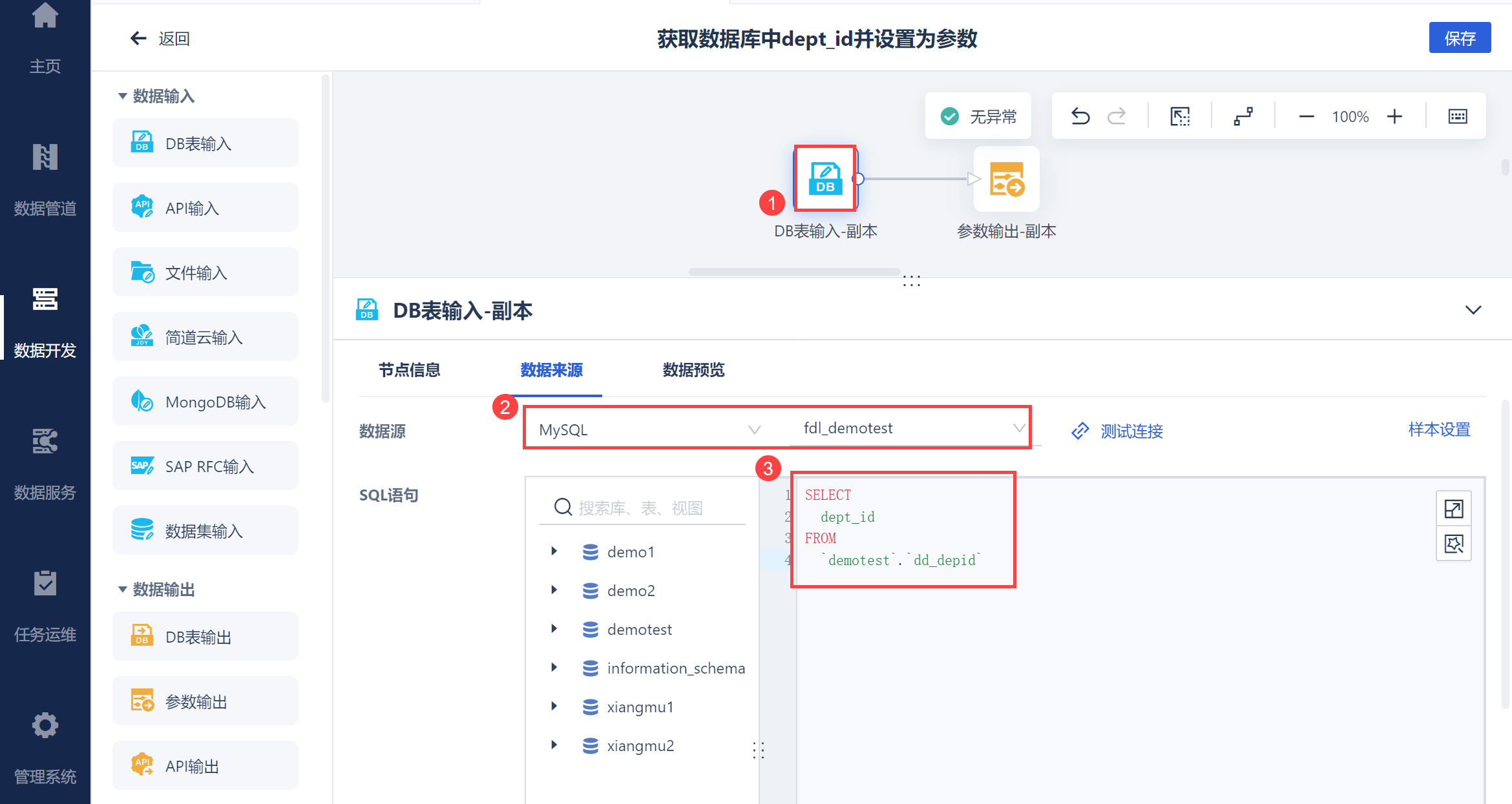The height and width of the screenshot is (804, 1512).
Task: Collapse the 数据输出 category list
Action: click(122, 590)
